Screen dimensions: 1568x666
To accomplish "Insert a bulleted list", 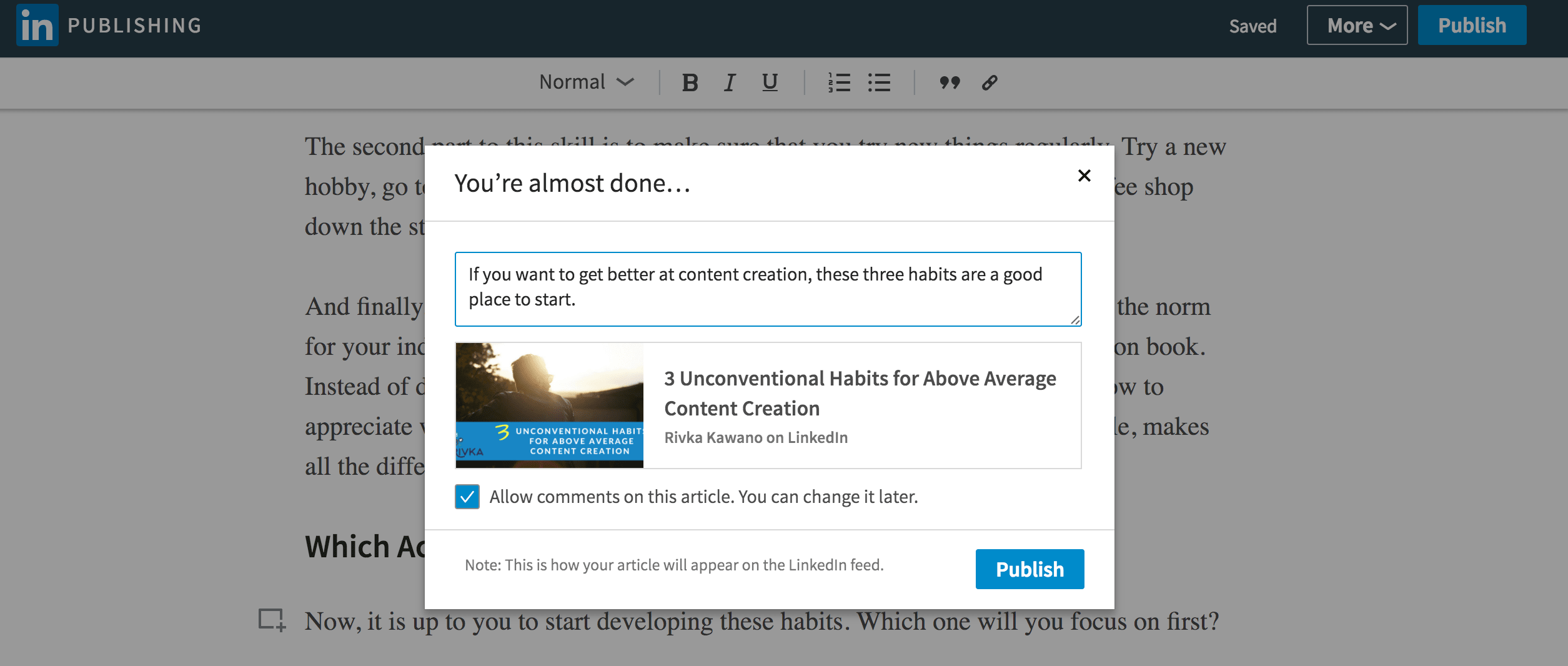I will [x=879, y=82].
